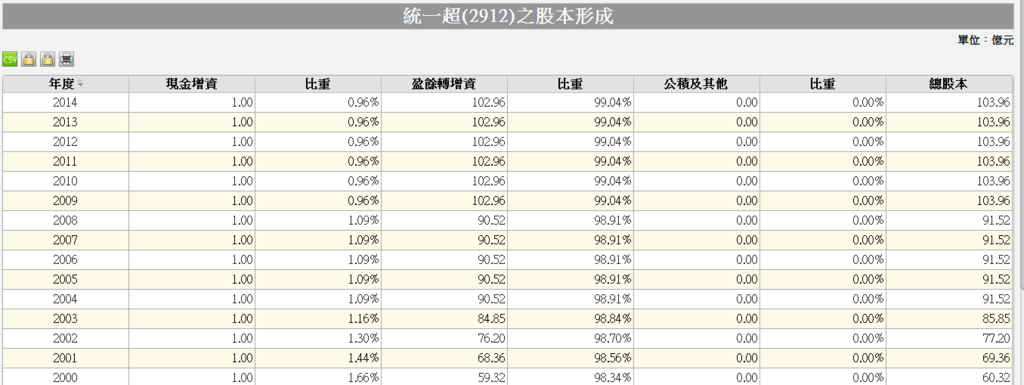Click the 59.32 value in 2000 row
This screenshot has height=385, width=1024.
(x=444, y=377)
